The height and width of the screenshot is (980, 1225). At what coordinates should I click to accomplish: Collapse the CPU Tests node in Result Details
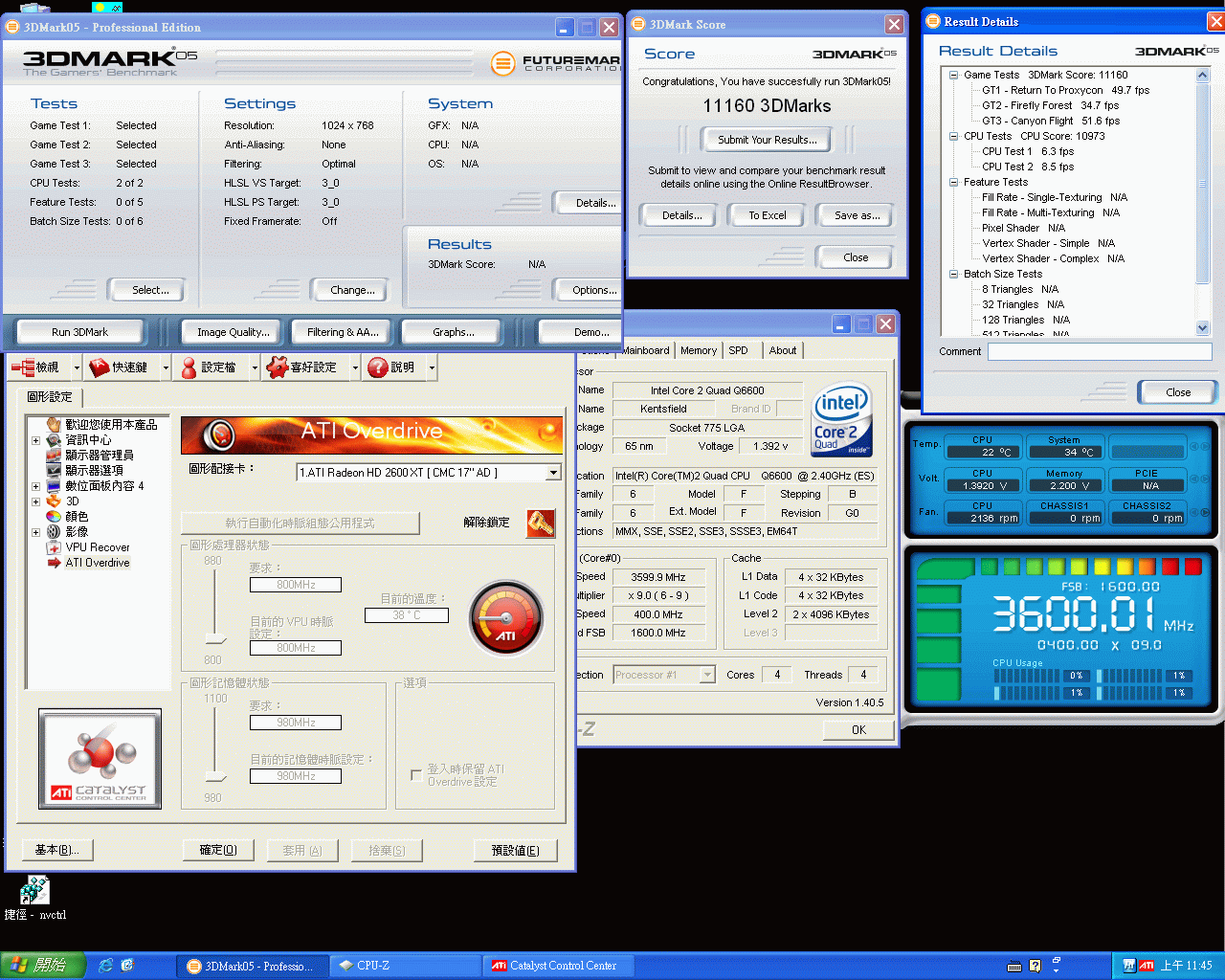tap(953, 136)
